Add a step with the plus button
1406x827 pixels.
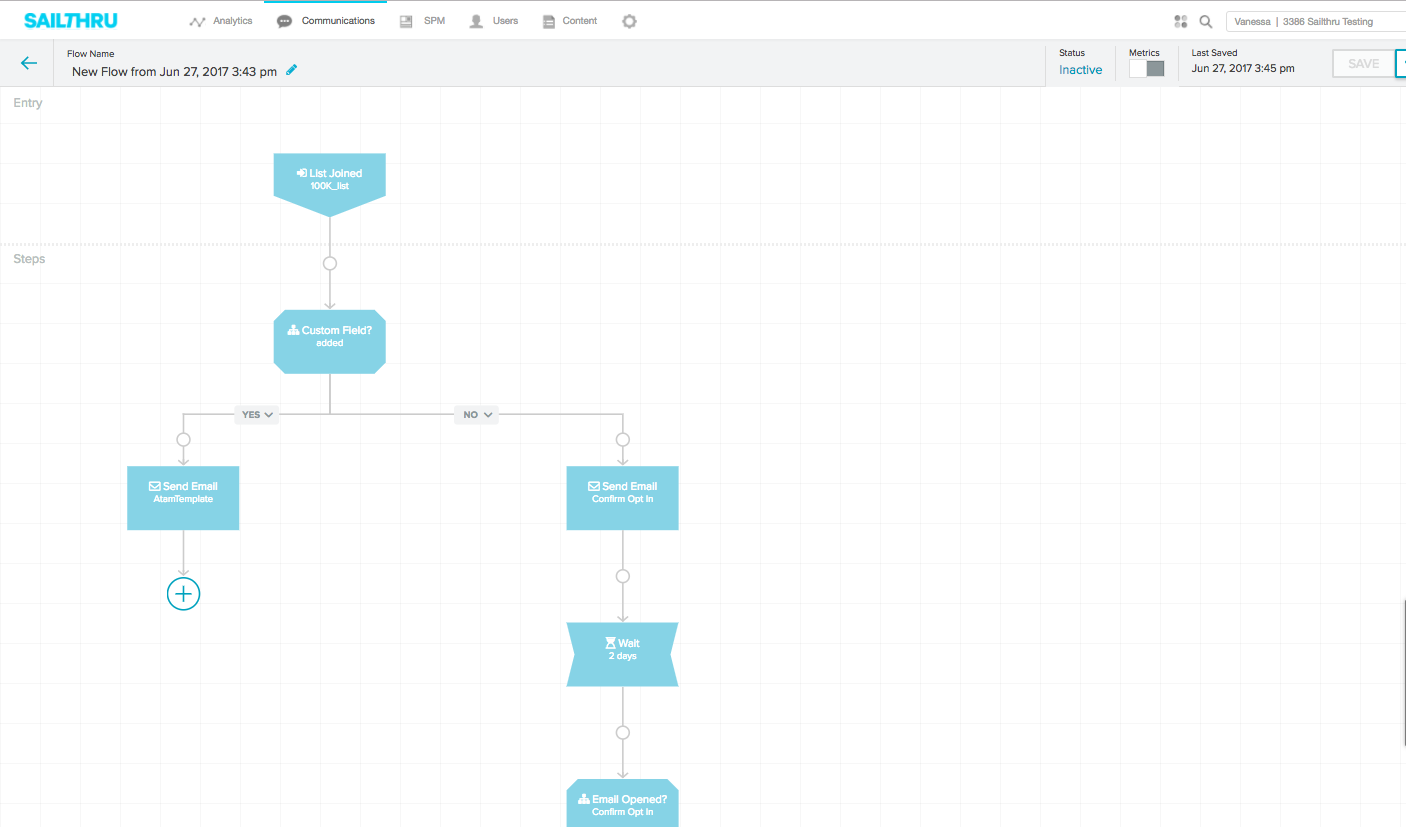[x=183, y=593]
